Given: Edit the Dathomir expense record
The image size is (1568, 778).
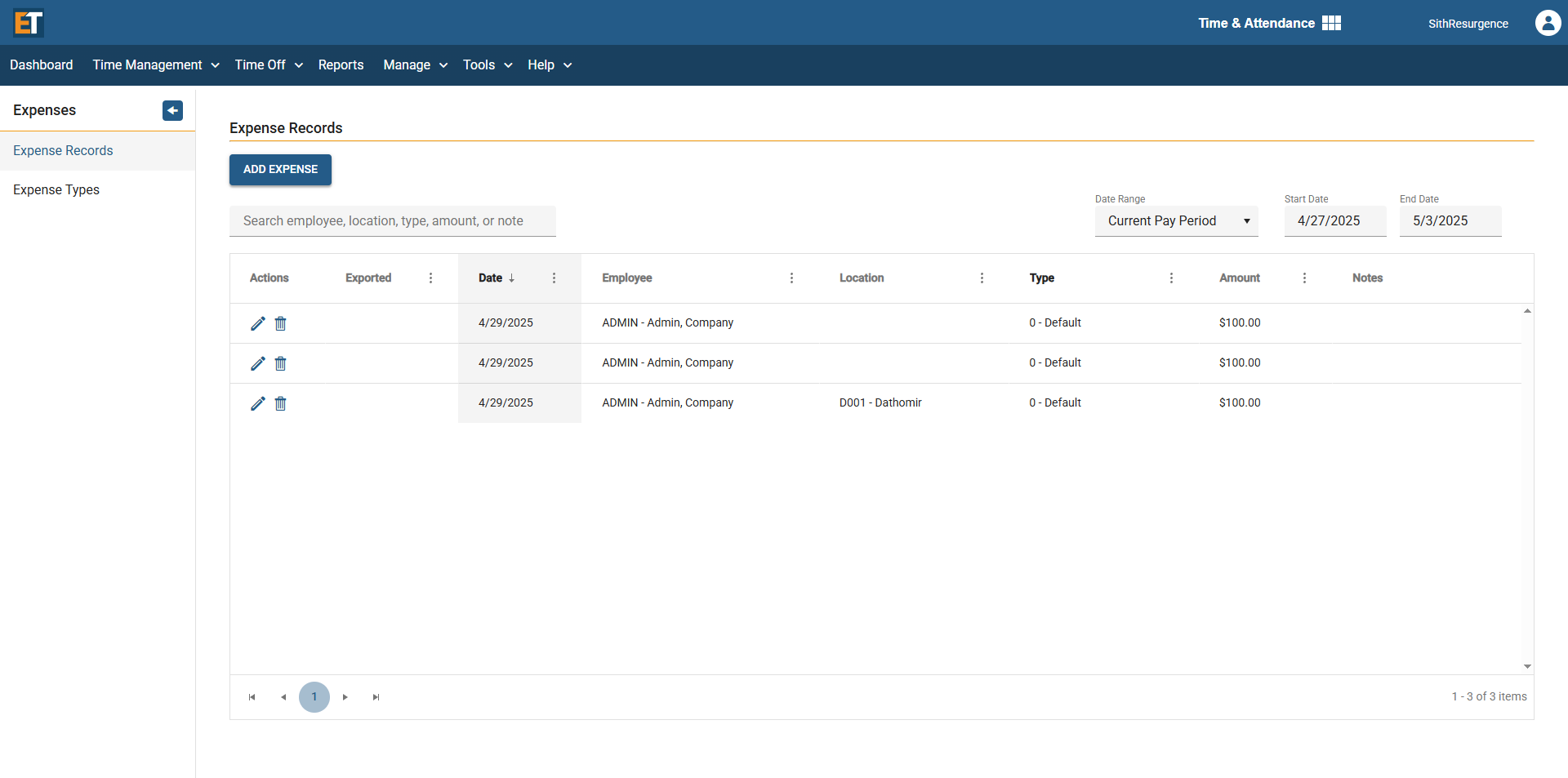Looking at the screenshot, I should tap(258, 403).
